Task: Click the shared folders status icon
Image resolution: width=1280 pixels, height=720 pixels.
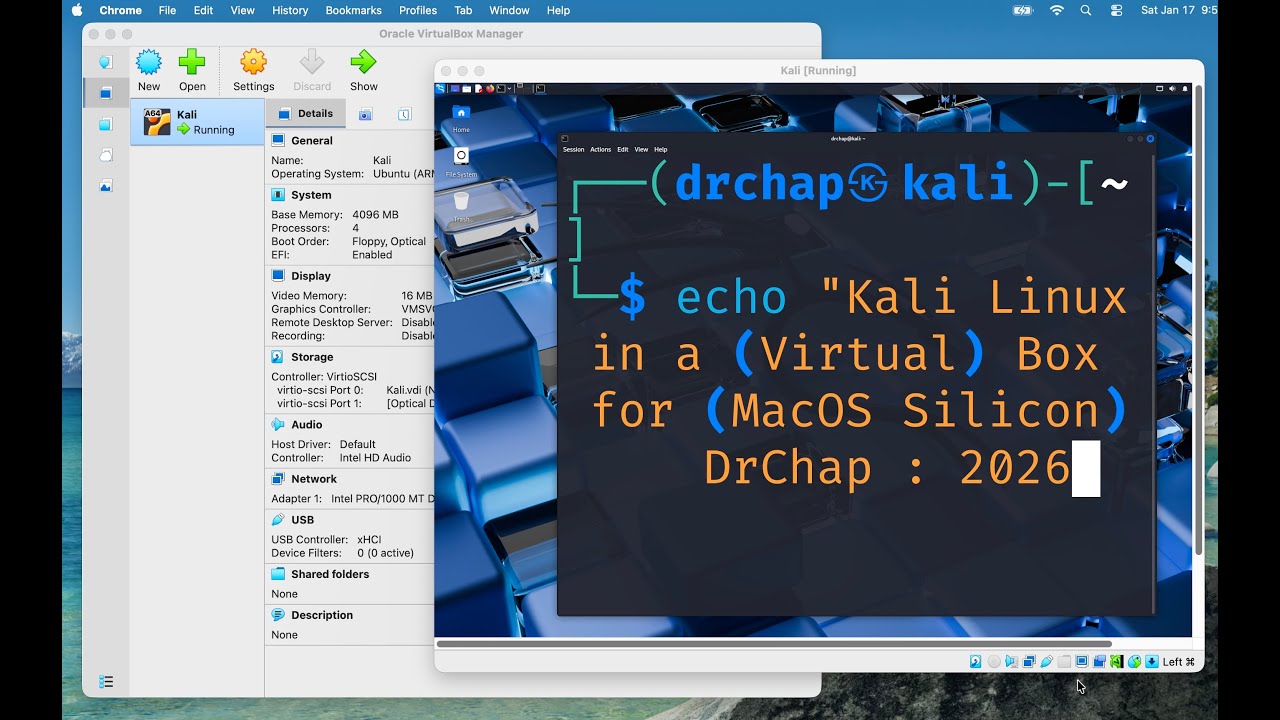Action: pyautogui.click(x=1064, y=662)
